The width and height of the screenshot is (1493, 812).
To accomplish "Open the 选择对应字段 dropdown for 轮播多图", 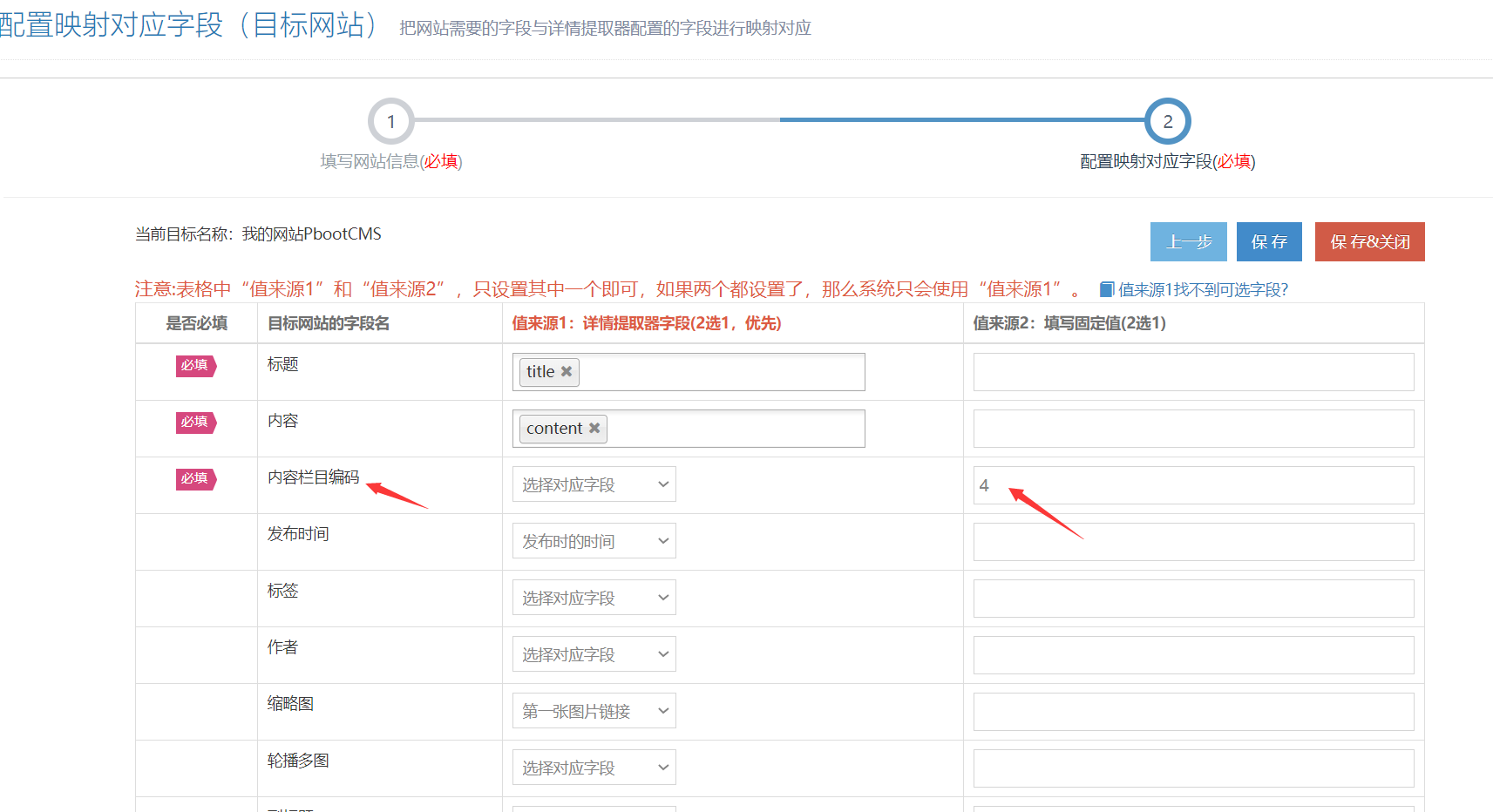I will 594,767.
